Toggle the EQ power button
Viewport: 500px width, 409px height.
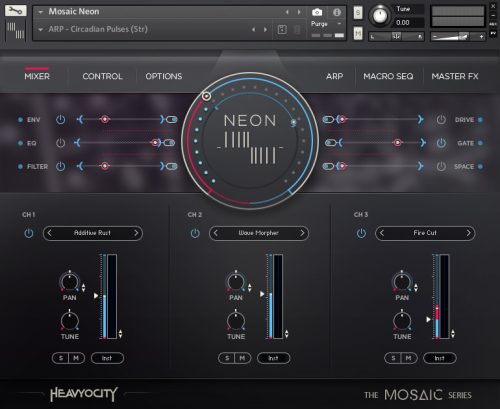tap(60, 143)
